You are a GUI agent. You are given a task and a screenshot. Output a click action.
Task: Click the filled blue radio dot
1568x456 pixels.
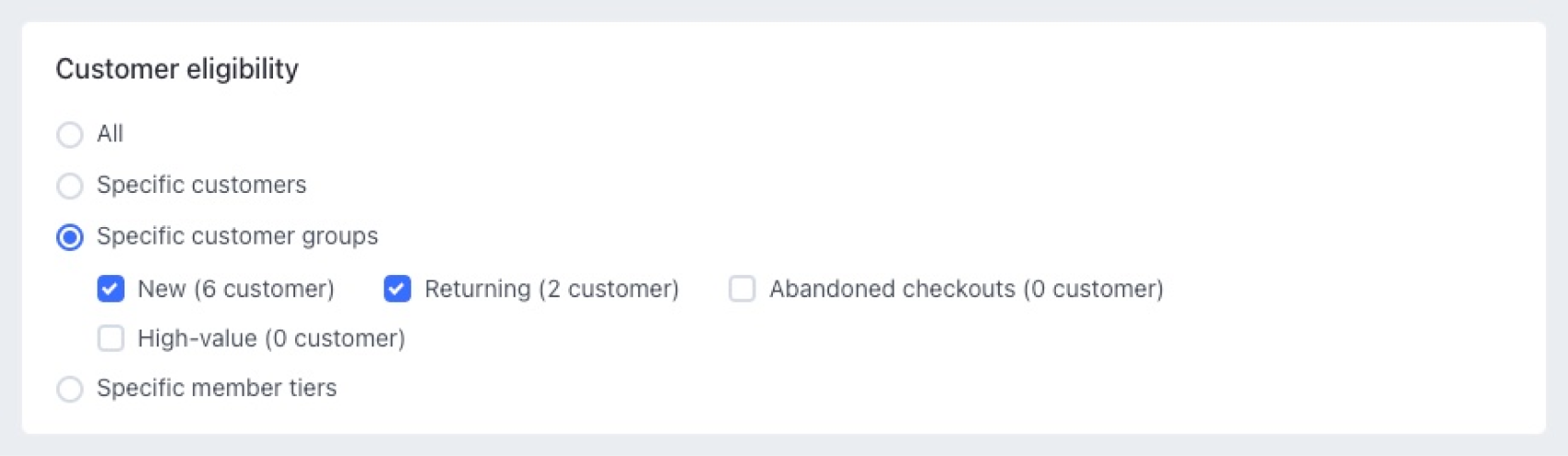click(x=70, y=237)
